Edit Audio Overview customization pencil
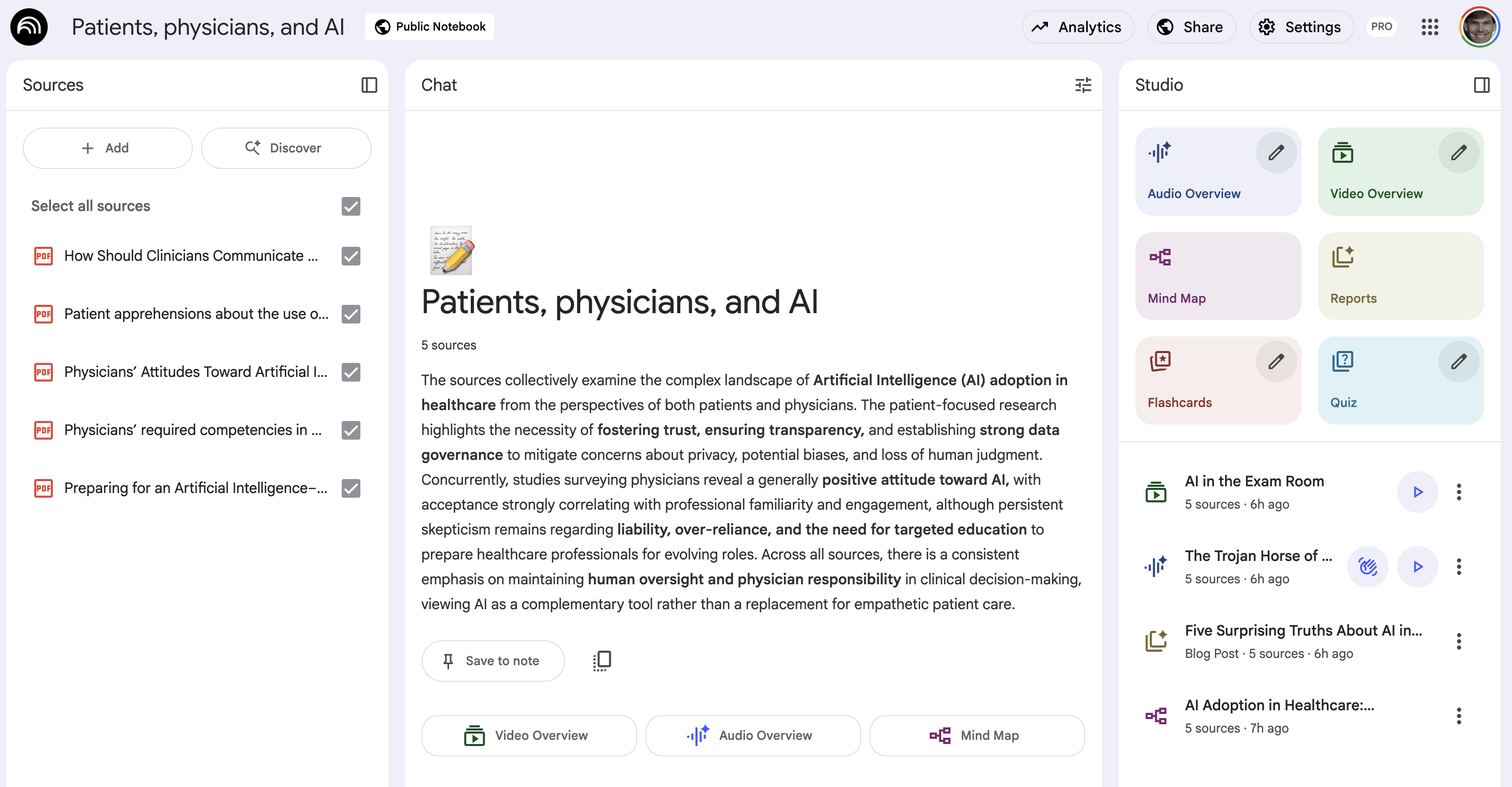1512x787 pixels. [1276, 152]
